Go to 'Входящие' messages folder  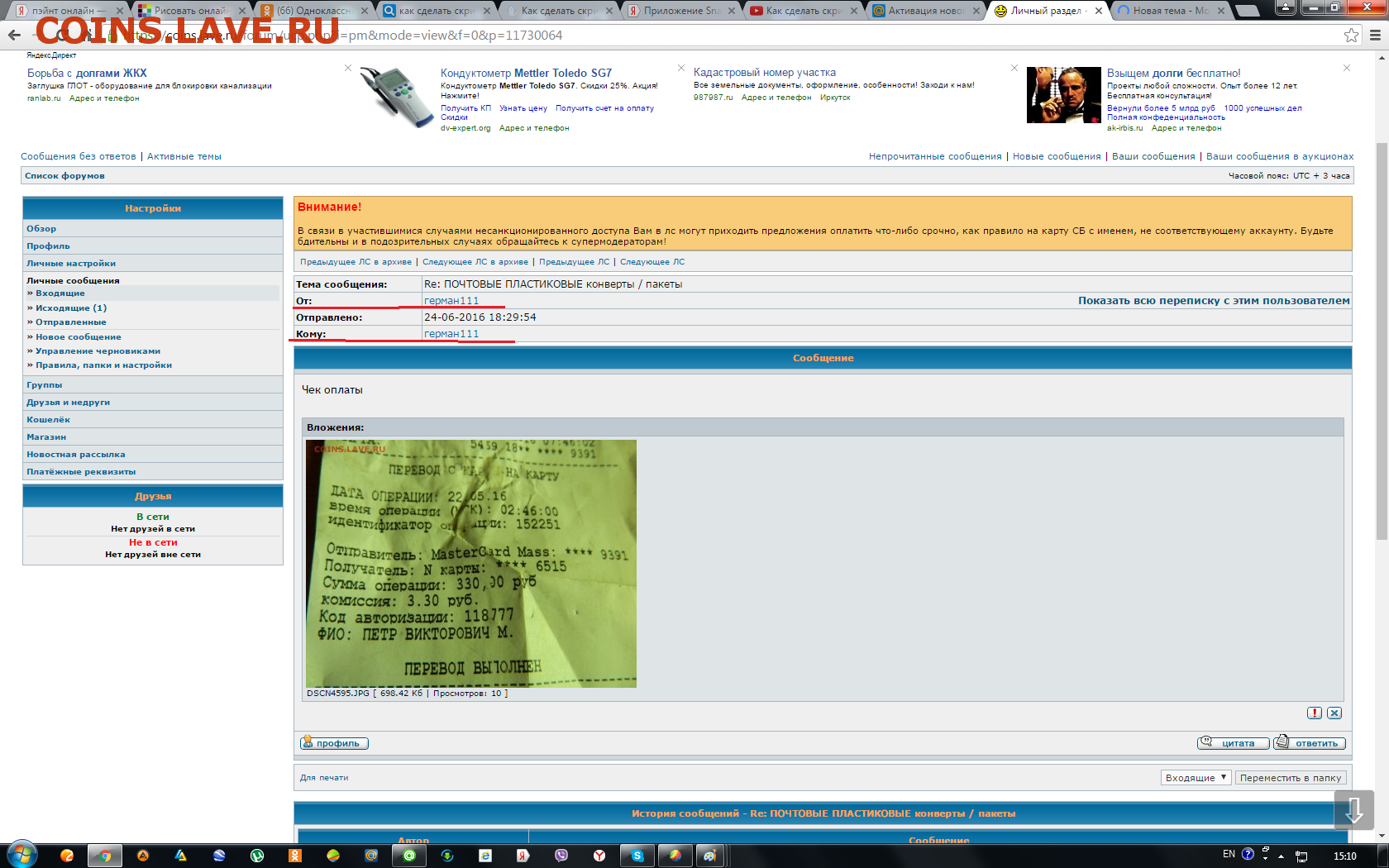[60, 293]
